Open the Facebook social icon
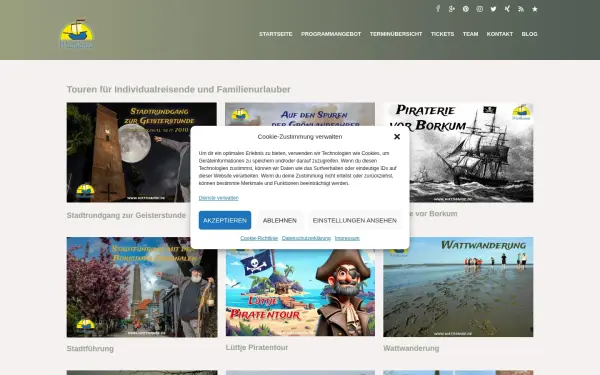This screenshot has width=600, height=375. (438, 9)
